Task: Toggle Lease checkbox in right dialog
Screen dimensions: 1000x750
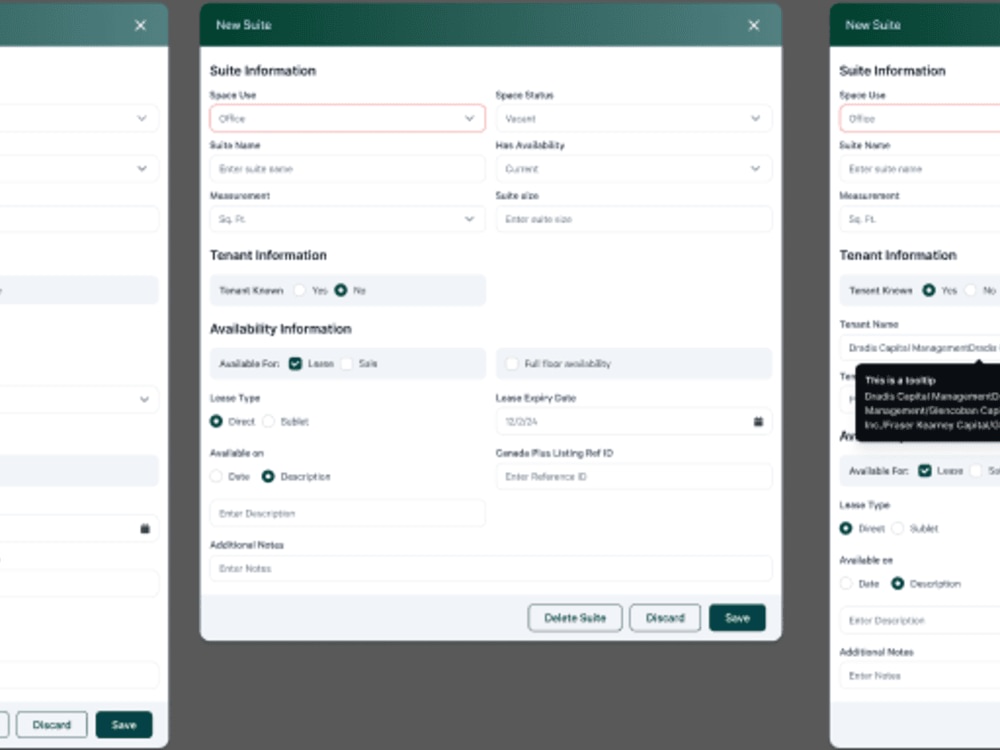Action: coord(925,471)
